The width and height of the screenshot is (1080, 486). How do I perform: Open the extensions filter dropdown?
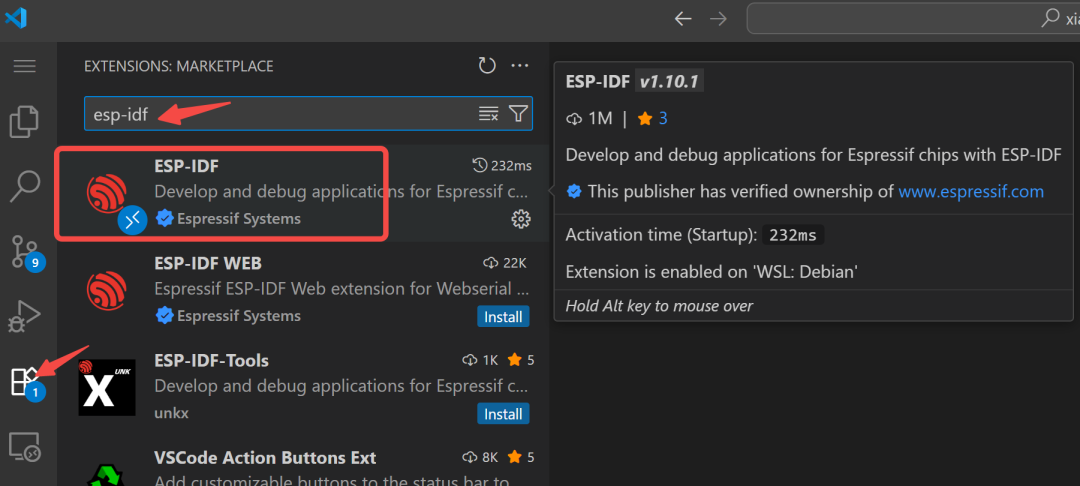click(518, 114)
